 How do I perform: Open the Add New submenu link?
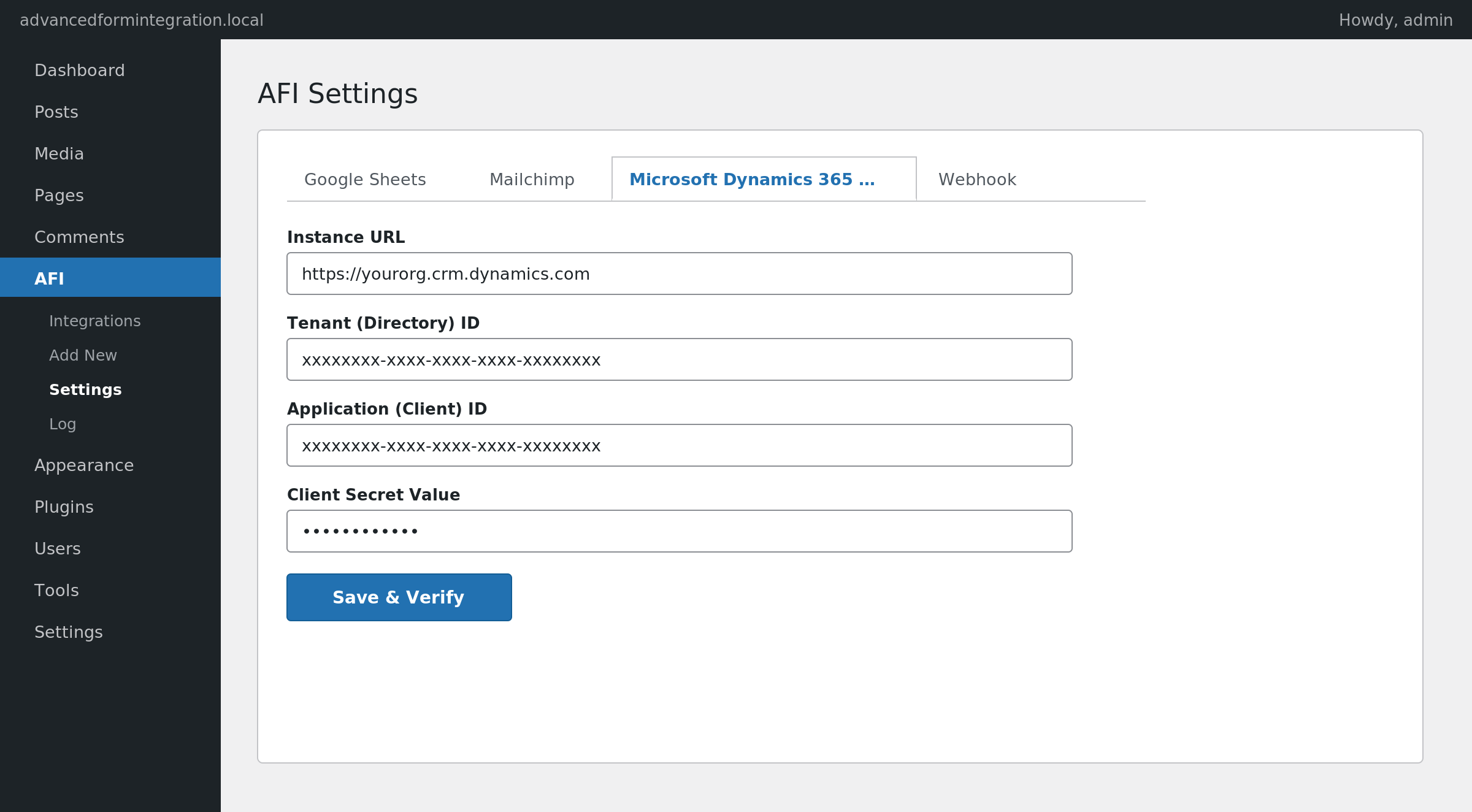tap(83, 355)
